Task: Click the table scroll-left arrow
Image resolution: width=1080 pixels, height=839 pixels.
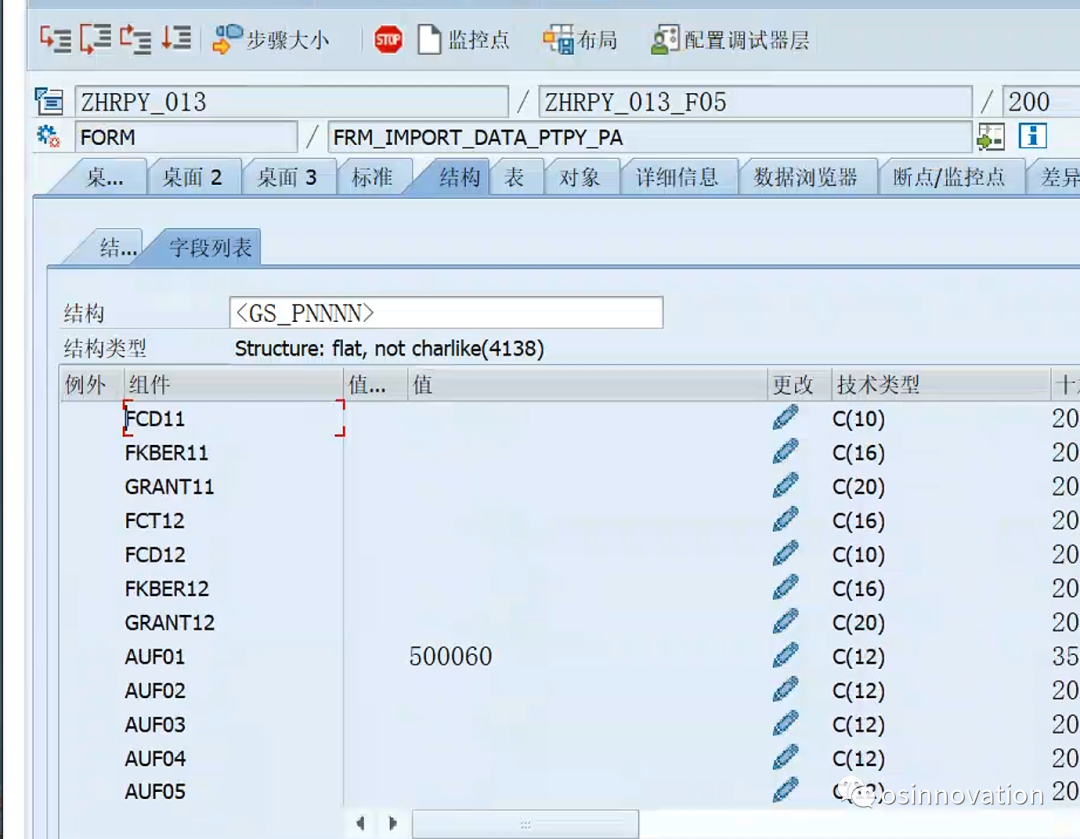Action: click(360, 823)
